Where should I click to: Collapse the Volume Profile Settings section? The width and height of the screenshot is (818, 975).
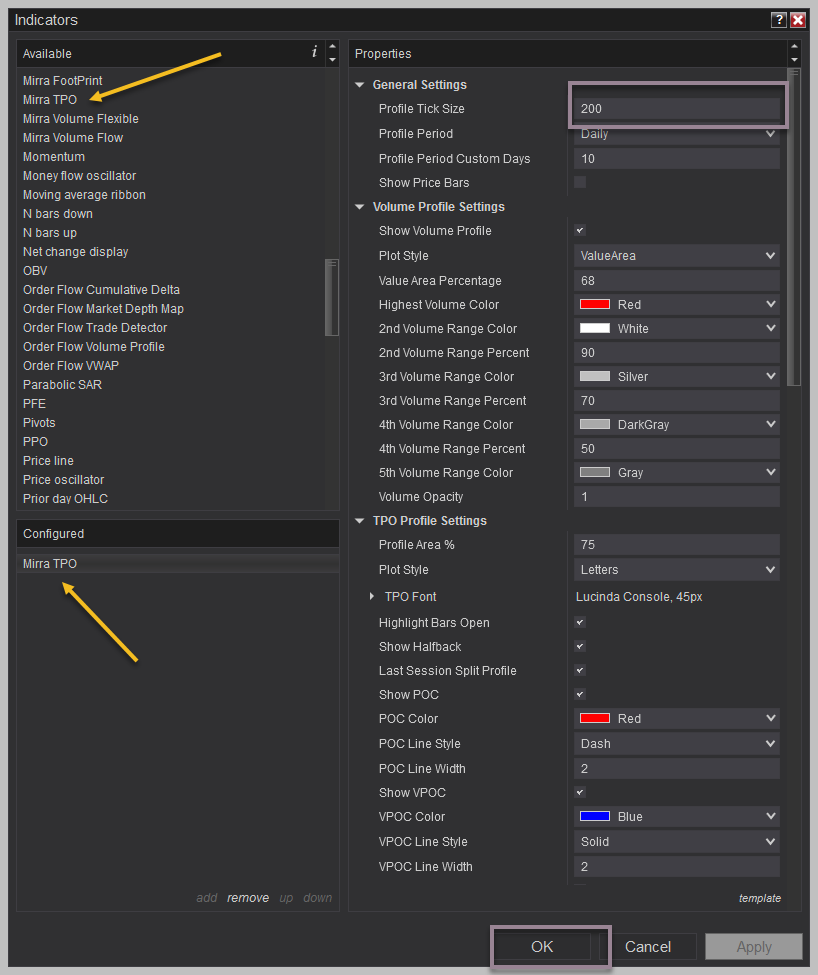(360, 207)
